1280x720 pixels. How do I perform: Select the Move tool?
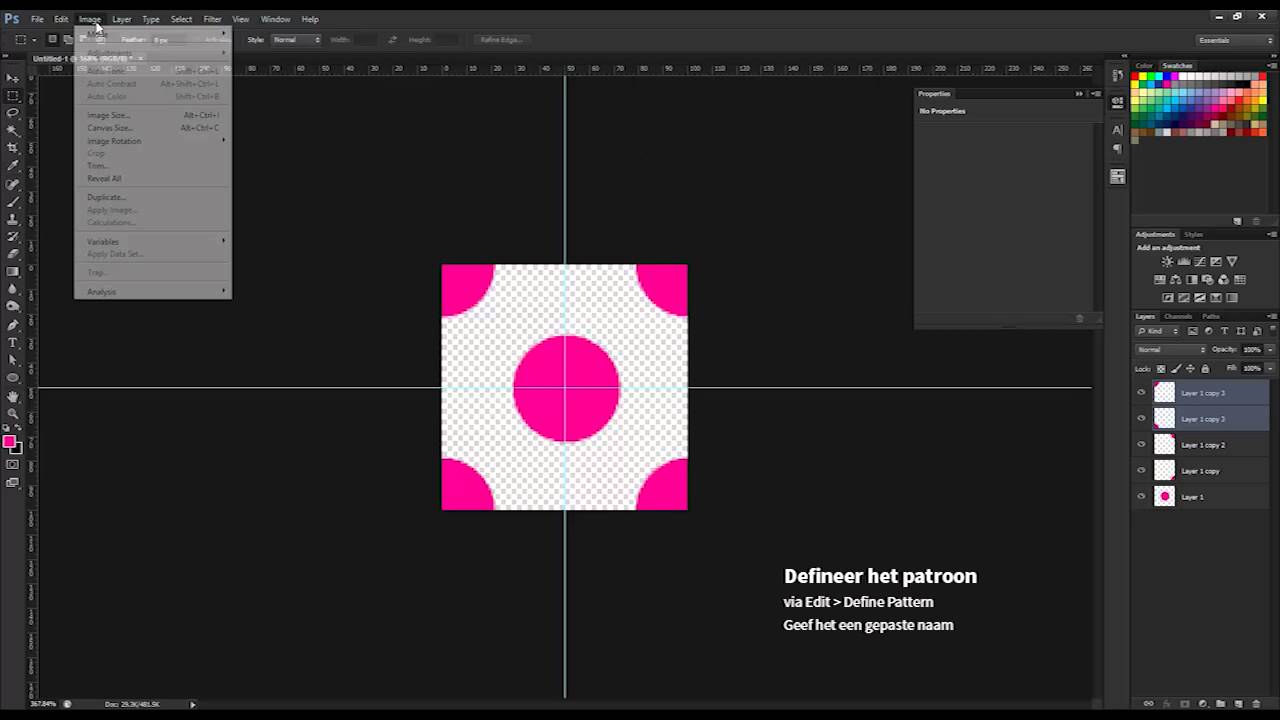coord(13,78)
